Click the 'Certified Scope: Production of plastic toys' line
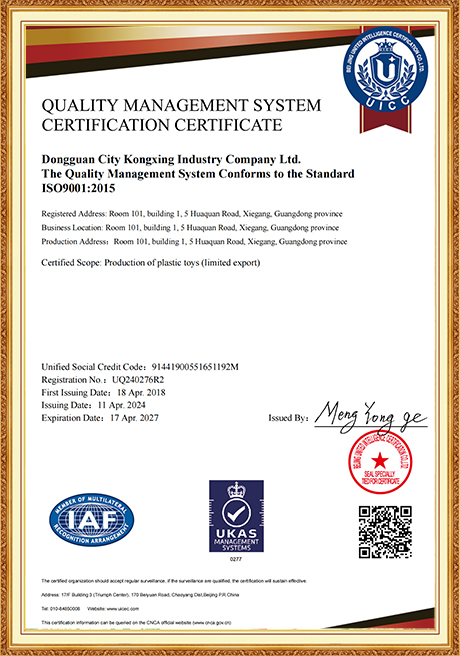The height and width of the screenshot is (656, 460). pos(151,263)
